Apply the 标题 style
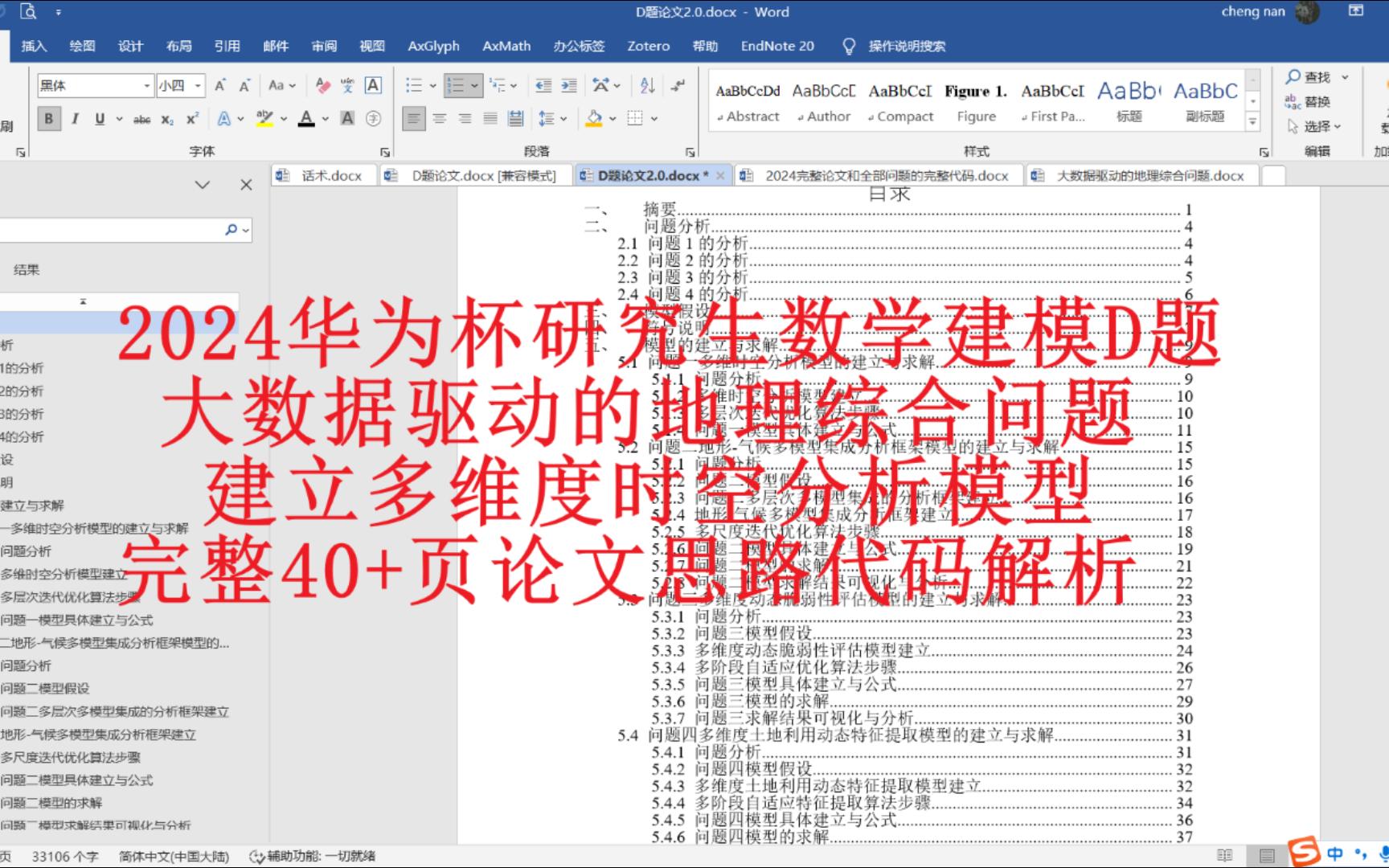Screen dimensions: 1389x868 click(1129, 102)
